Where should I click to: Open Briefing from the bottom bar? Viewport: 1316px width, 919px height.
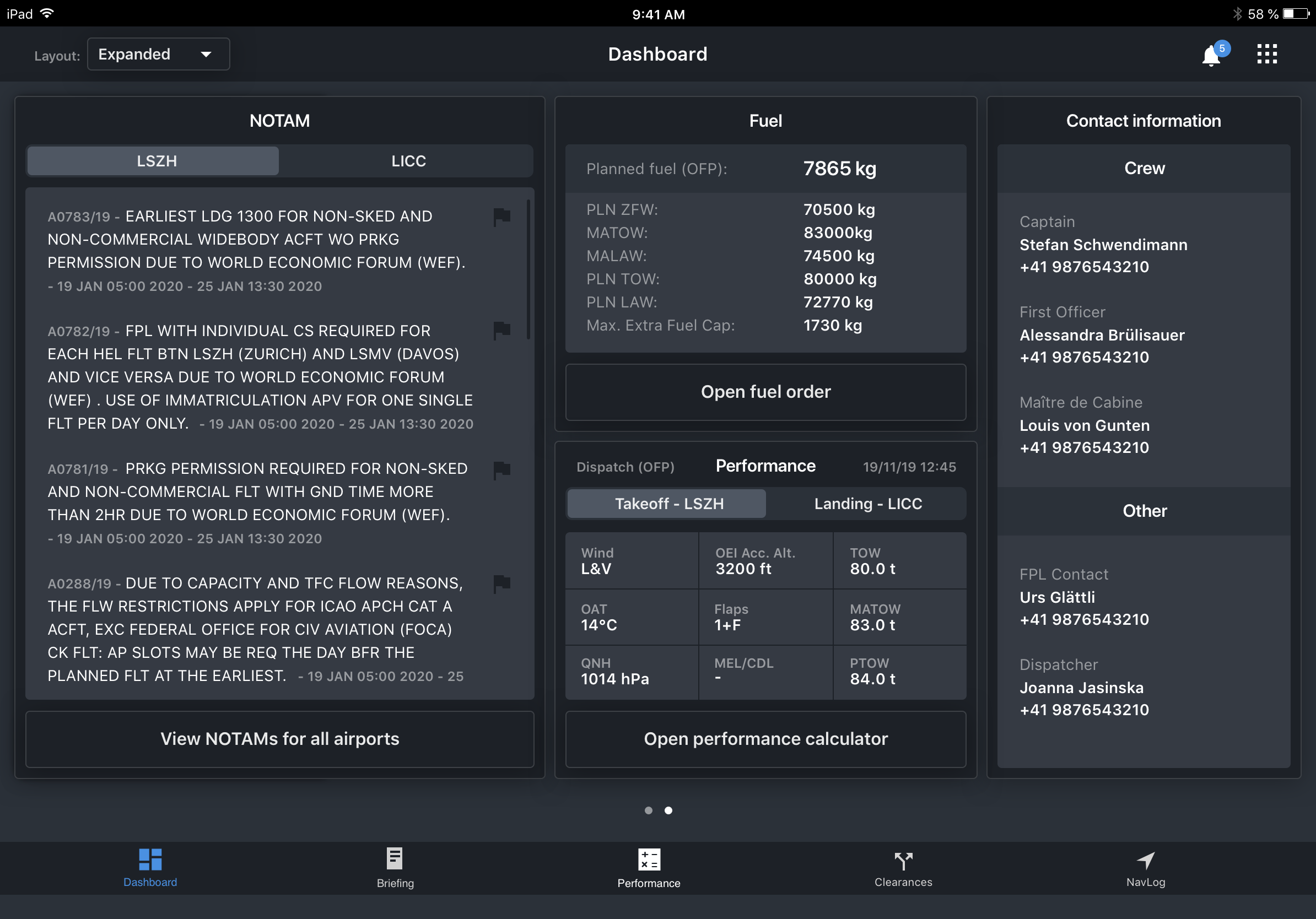coord(395,867)
